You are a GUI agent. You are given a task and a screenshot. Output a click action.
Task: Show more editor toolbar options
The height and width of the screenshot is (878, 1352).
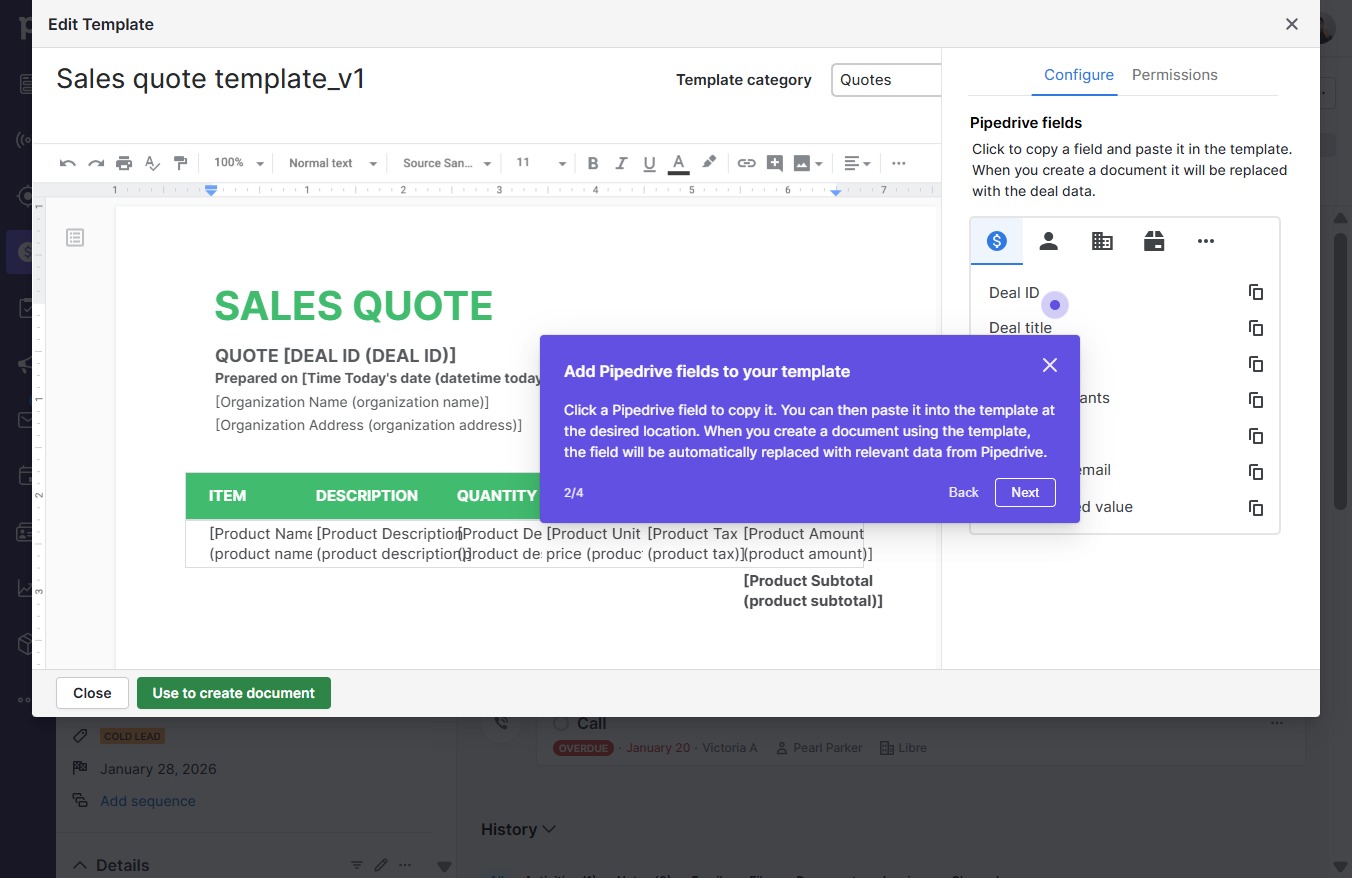899,163
